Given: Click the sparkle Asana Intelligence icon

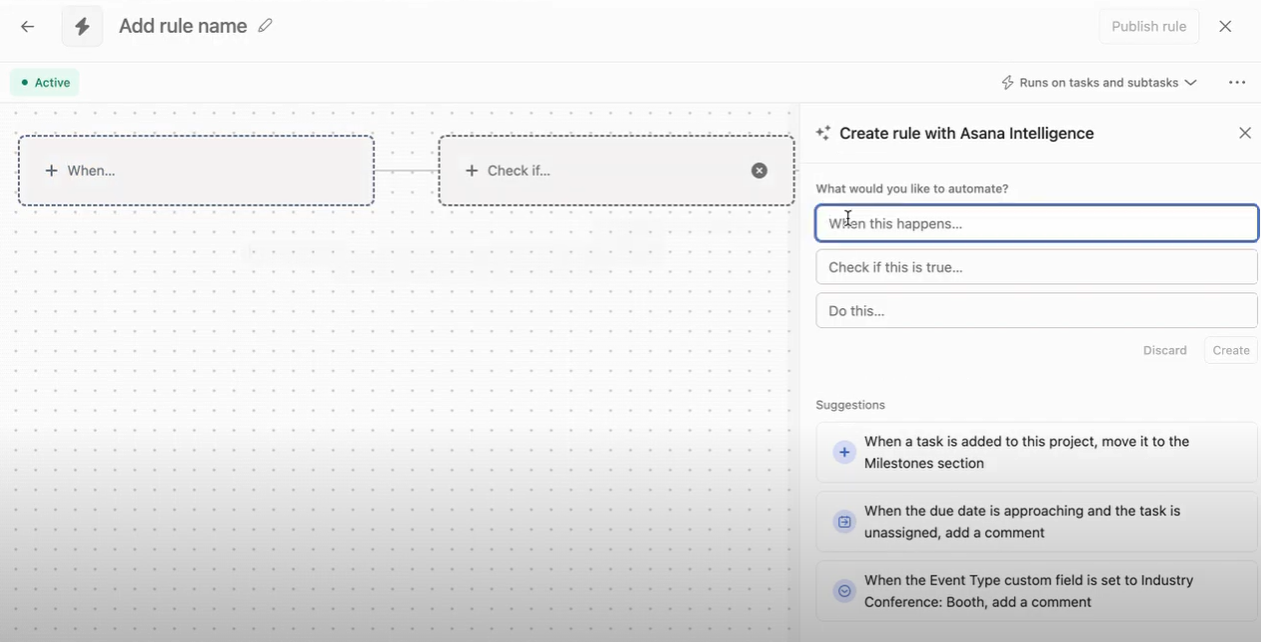Looking at the screenshot, I should (823, 133).
